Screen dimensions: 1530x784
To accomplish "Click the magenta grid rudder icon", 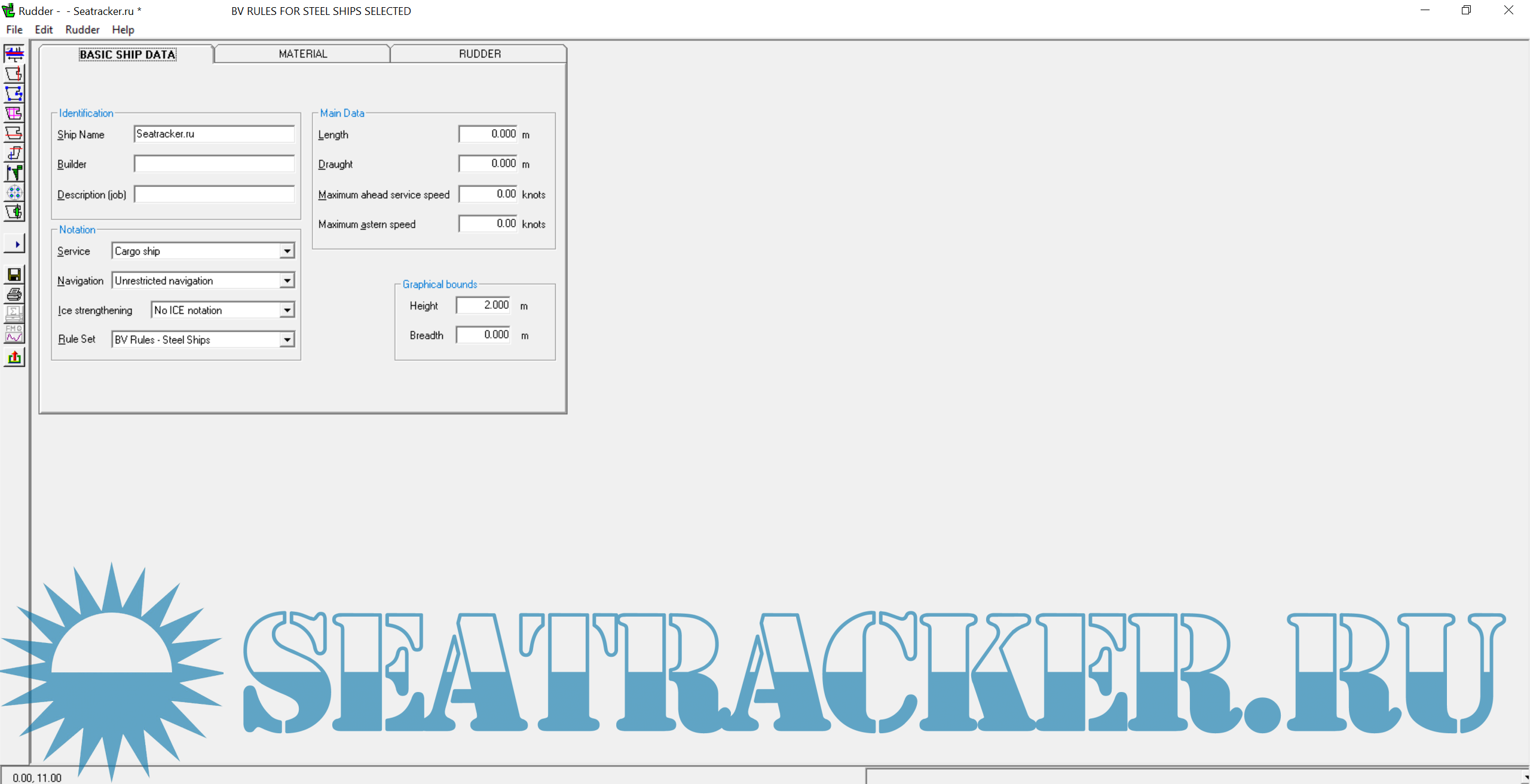I will (14, 114).
